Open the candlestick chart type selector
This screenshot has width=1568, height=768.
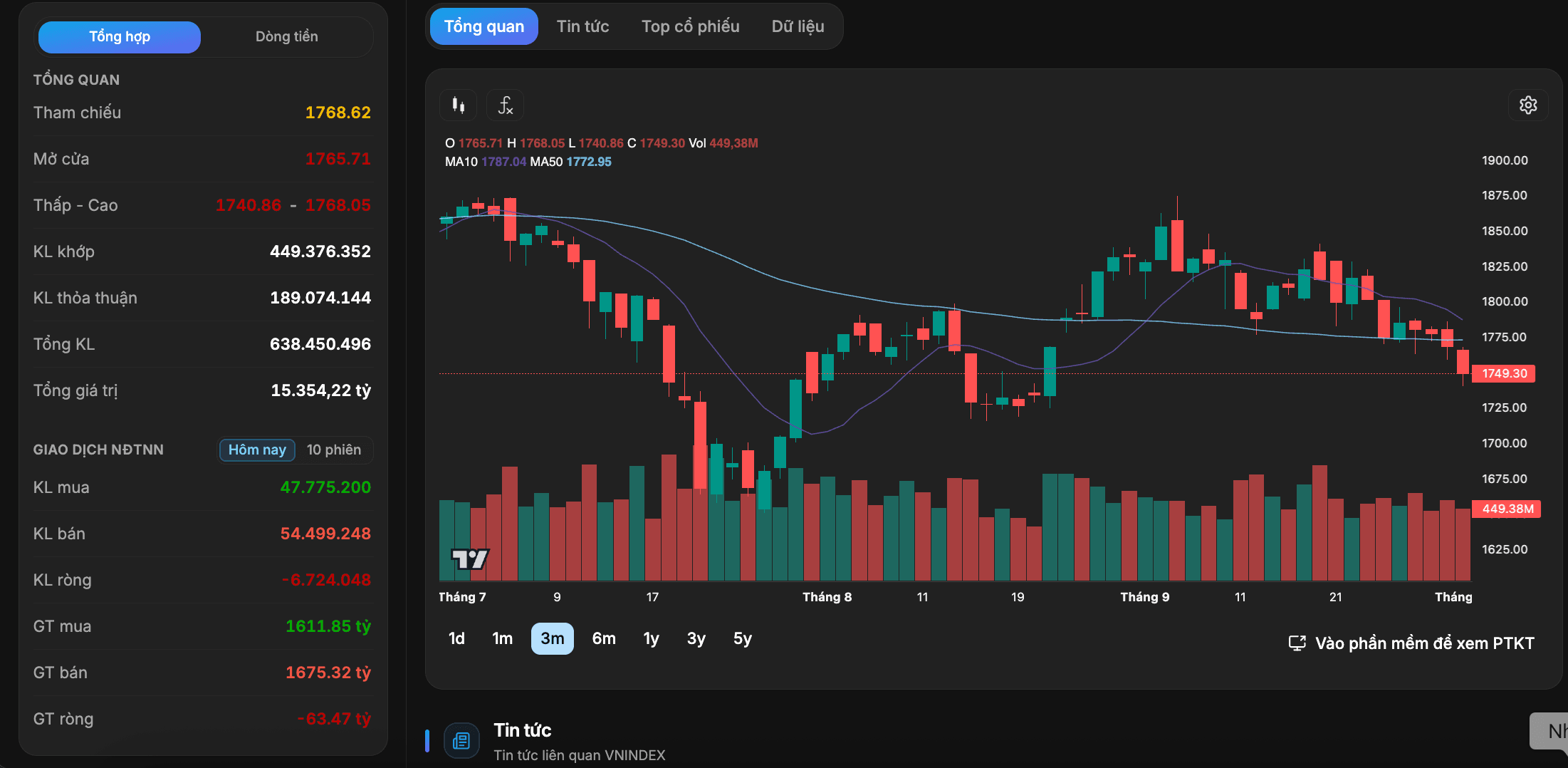[x=458, y=105]
